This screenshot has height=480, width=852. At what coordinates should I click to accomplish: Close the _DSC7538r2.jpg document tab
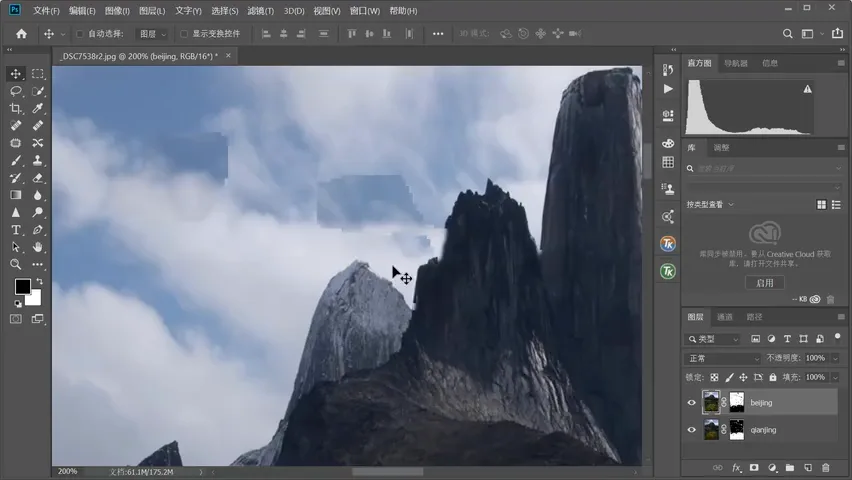pyautogui.click(x=228, y=55)
